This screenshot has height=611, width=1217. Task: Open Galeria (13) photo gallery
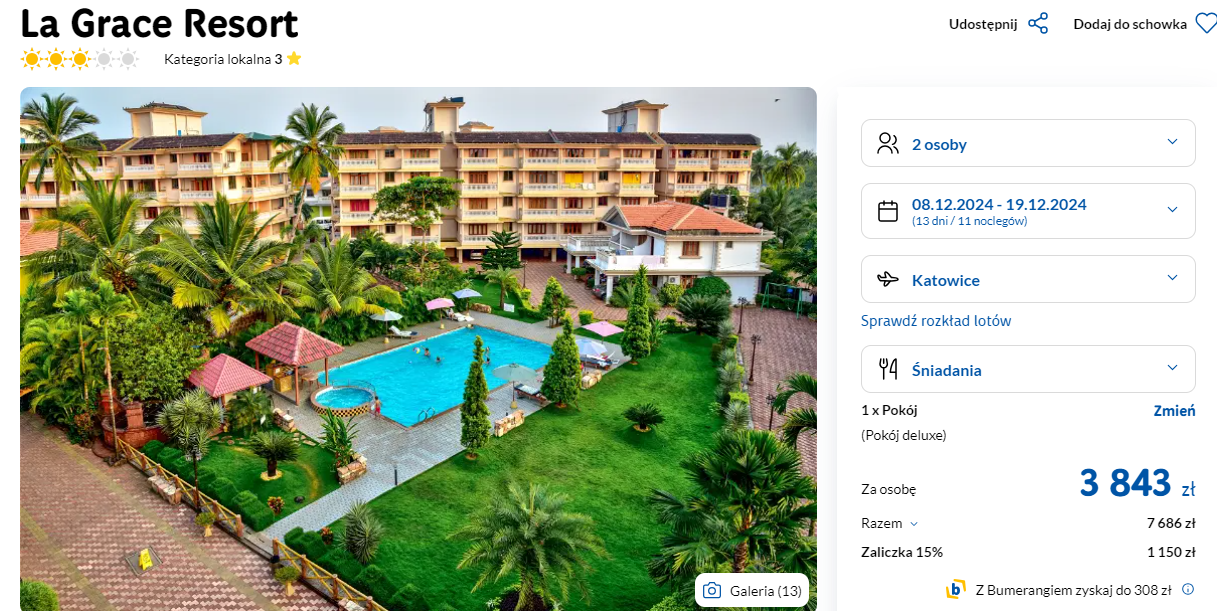point(752,591)
